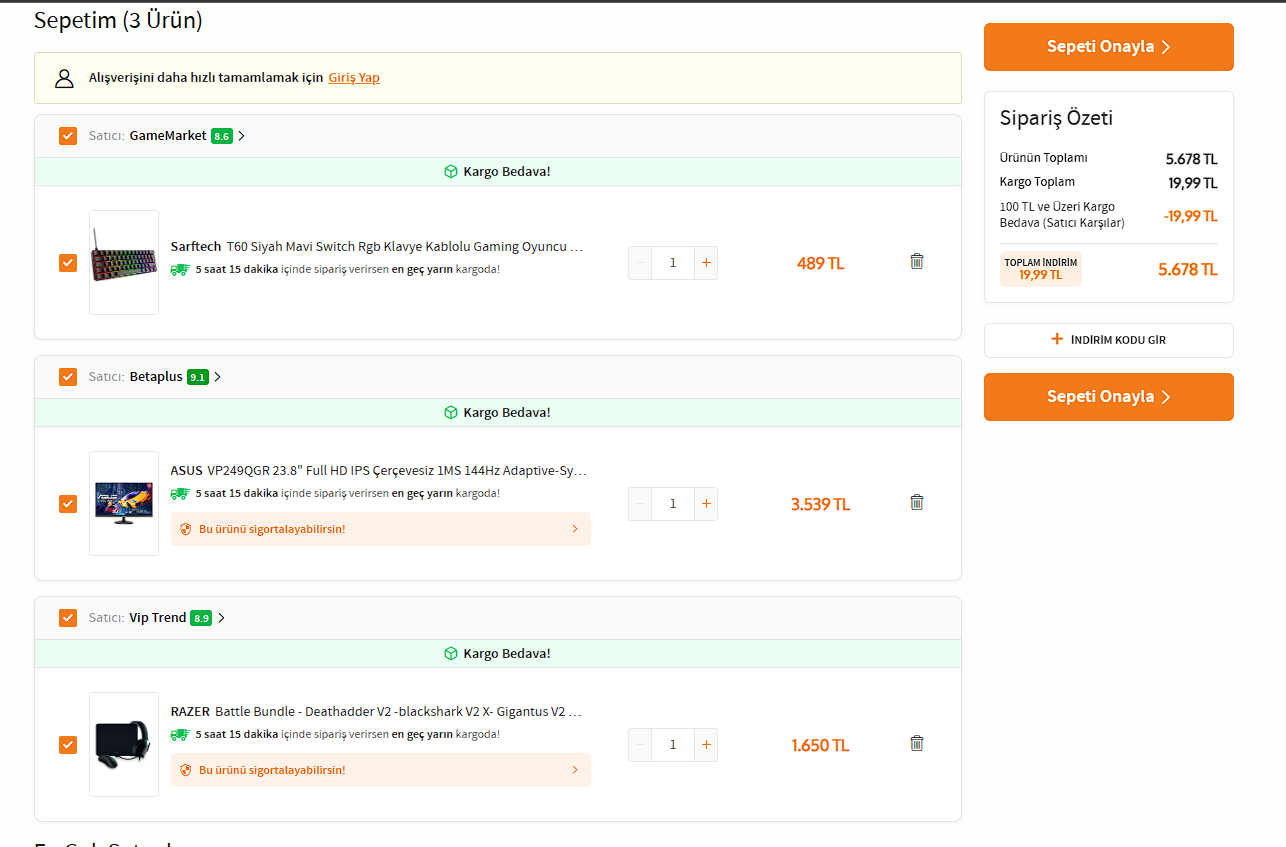Expand the RAZER insurance option chevron

(x=575, y=770)
